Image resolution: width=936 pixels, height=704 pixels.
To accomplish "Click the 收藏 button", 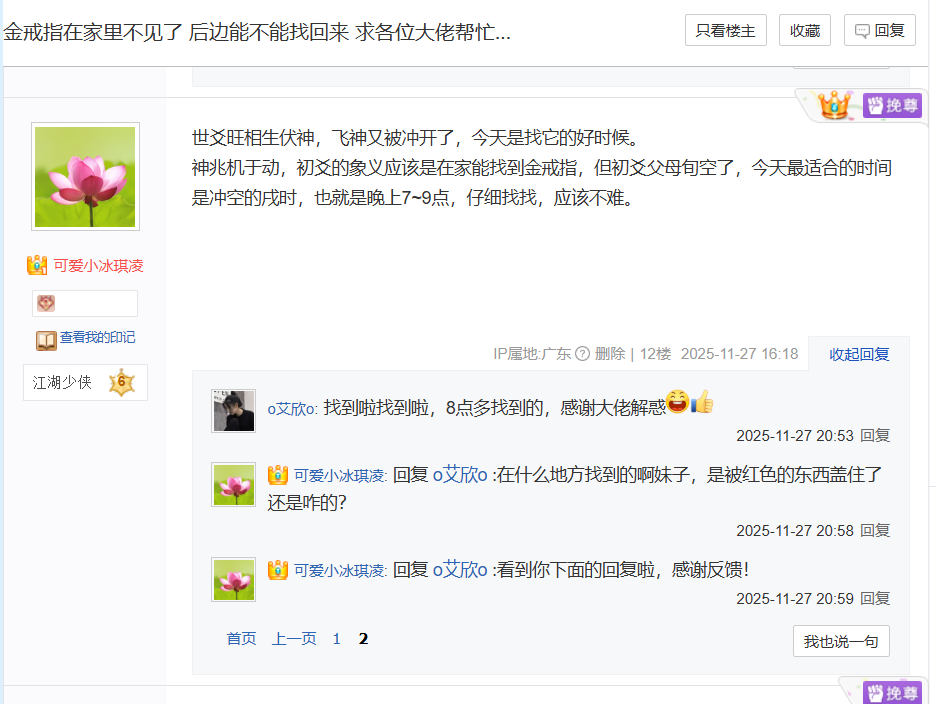I will coord(805,30).
